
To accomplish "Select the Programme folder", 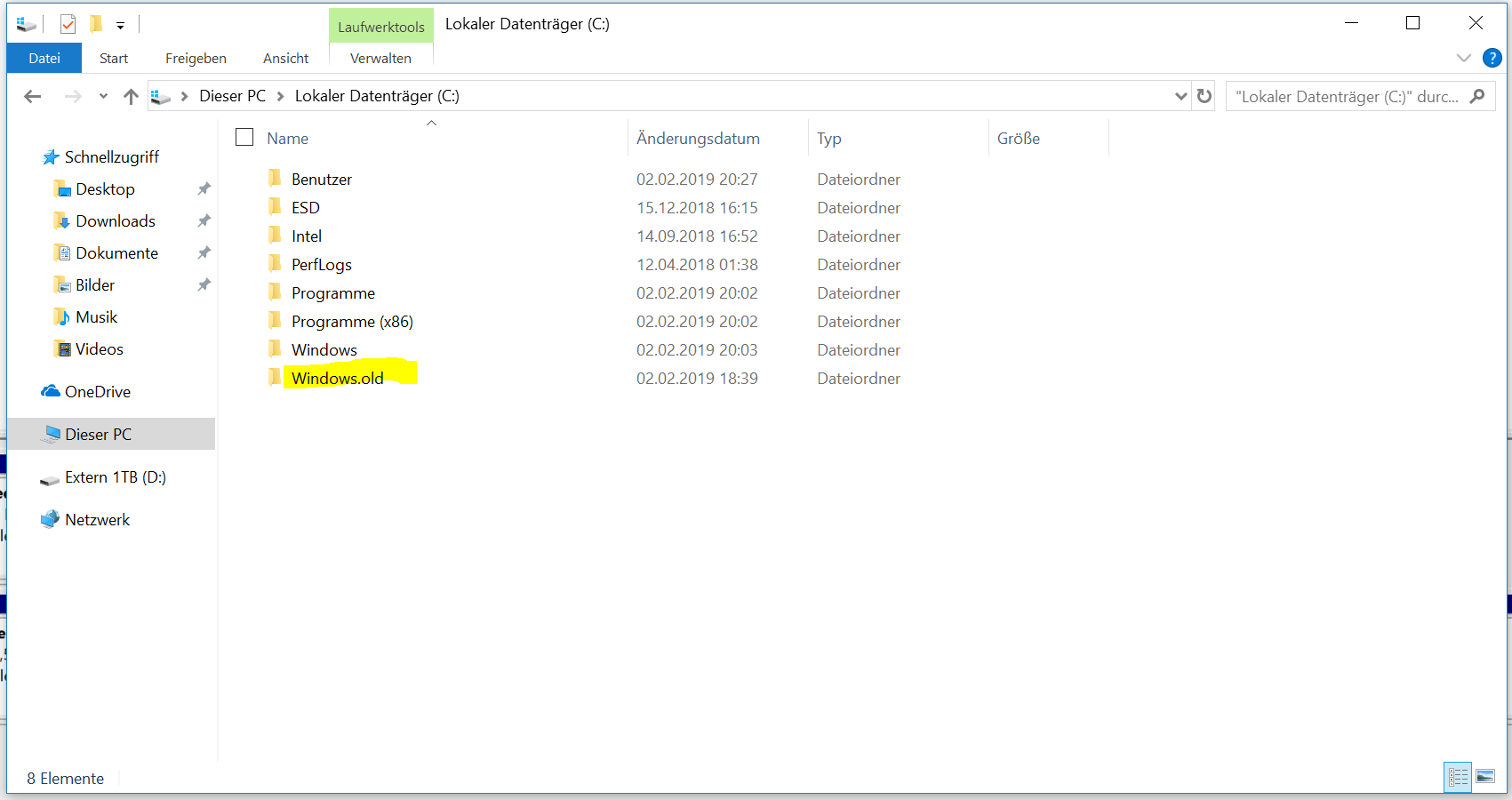I will click(333, 292).
